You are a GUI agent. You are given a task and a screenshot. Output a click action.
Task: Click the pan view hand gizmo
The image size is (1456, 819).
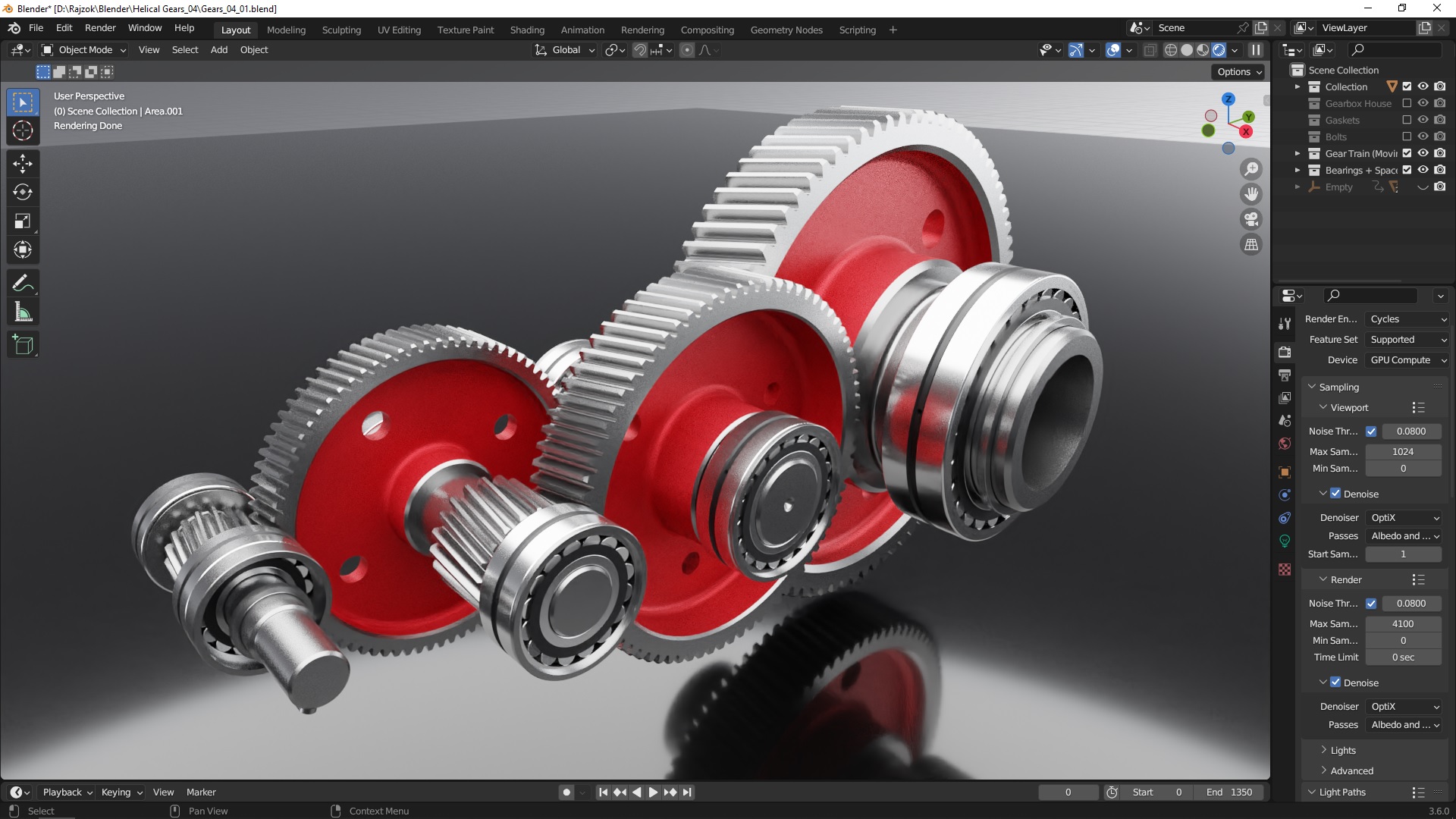click(1251, 194)
